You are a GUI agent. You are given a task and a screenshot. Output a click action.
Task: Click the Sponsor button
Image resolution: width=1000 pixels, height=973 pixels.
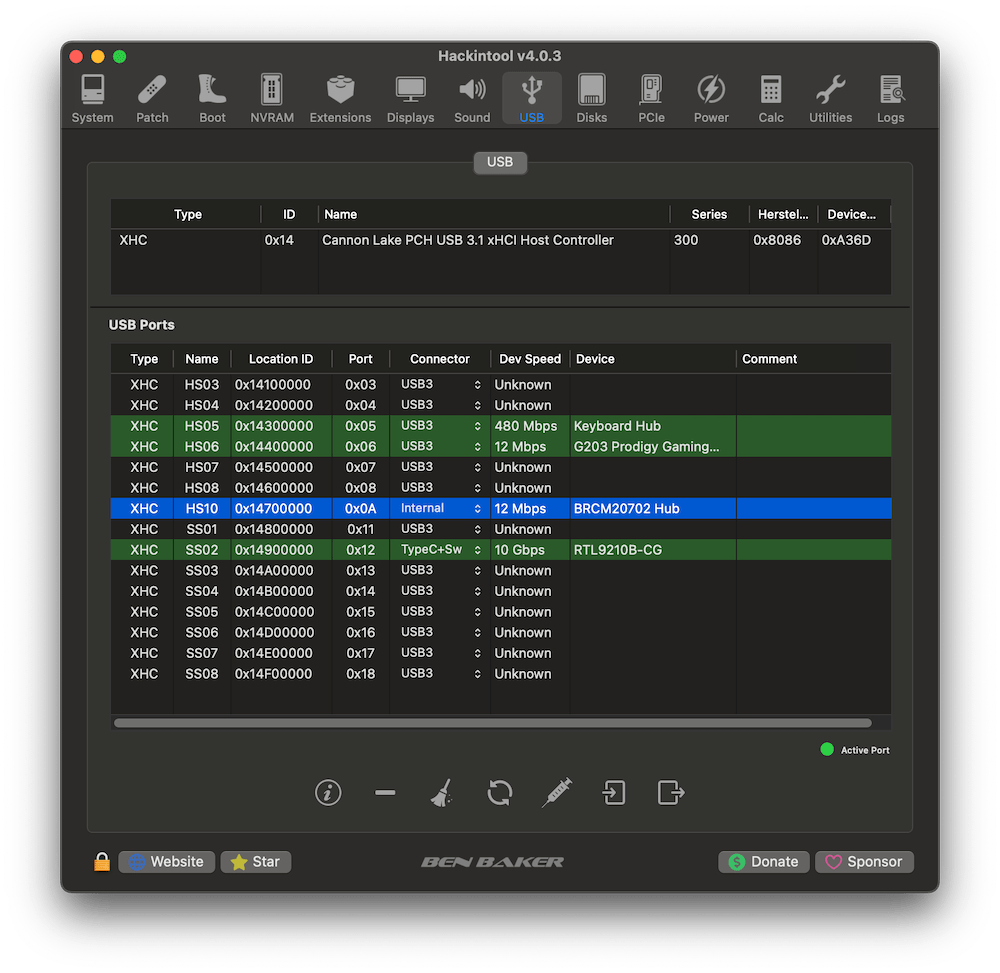tap(864, 861)
